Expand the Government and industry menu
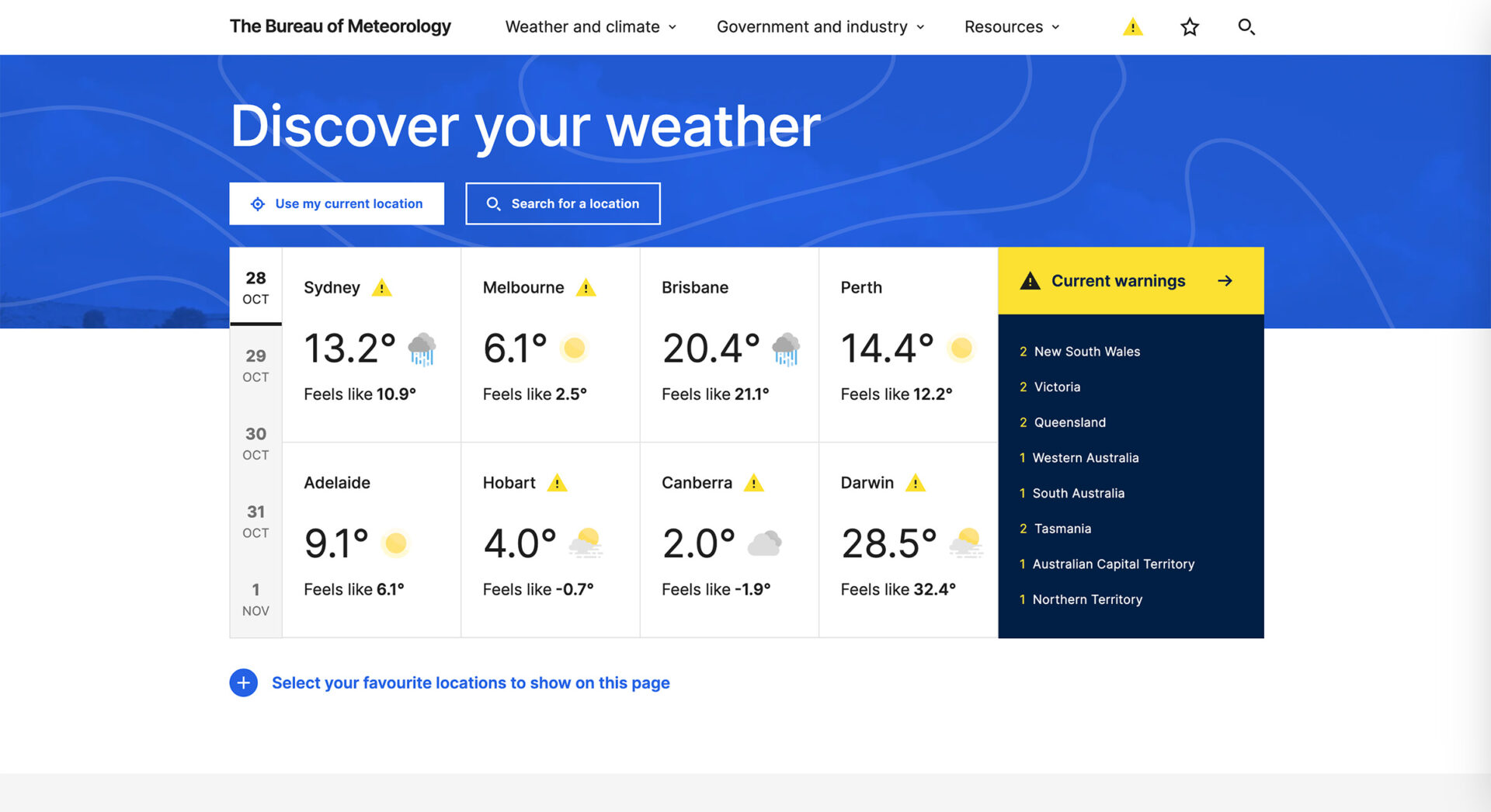 click(820, 27)
